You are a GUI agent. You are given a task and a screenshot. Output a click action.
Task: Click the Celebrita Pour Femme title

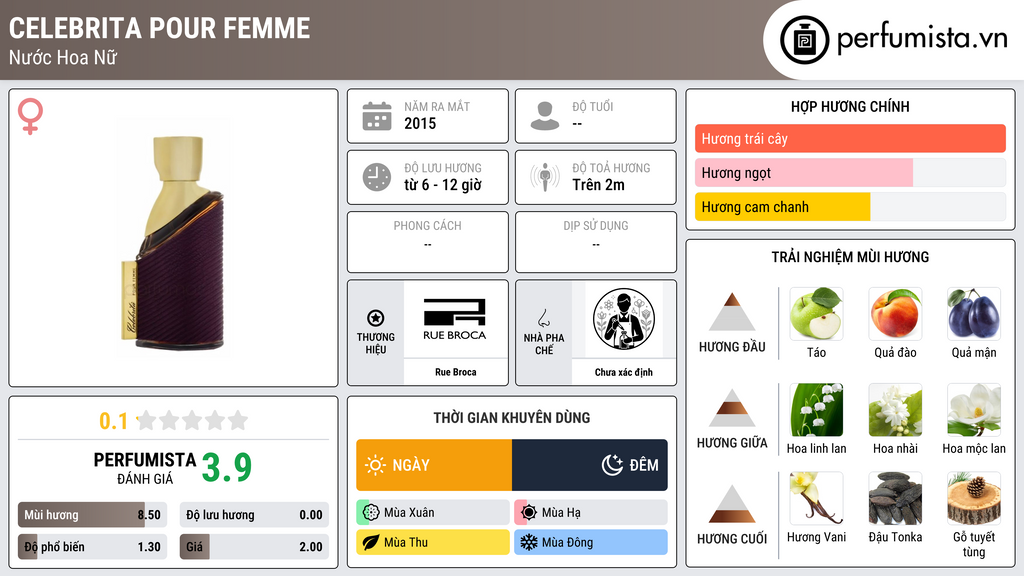159,28
